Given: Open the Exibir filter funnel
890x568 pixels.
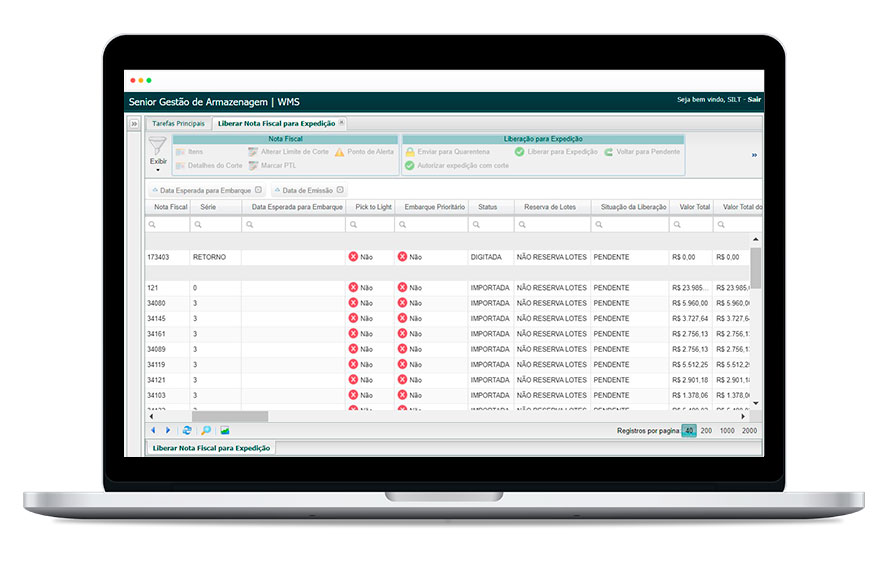Looking at the screenshot, I should click(157, 146).
